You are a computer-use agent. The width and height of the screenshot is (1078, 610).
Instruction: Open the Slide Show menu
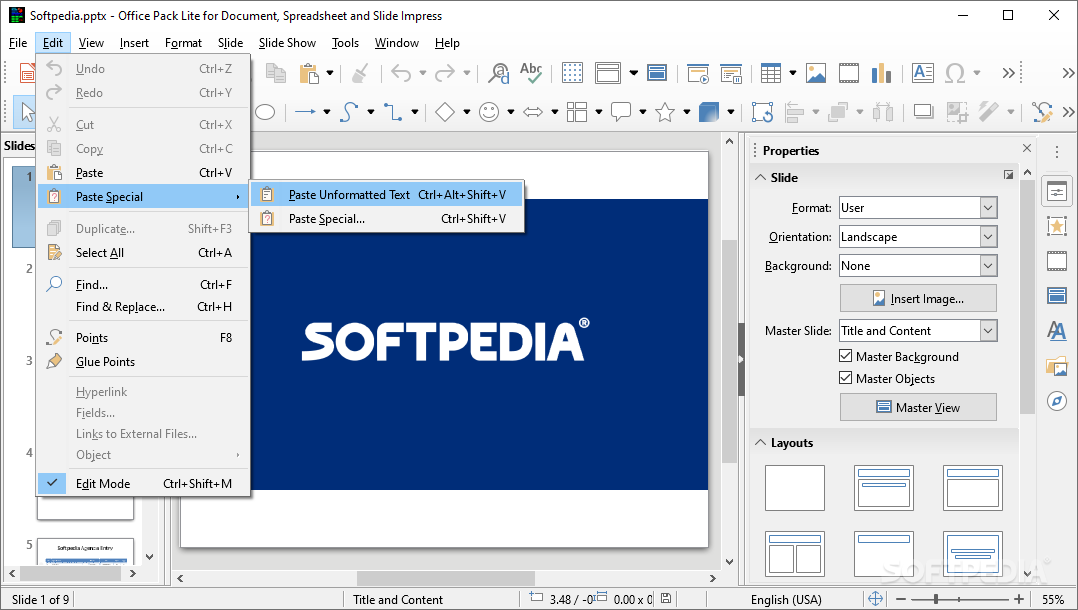(x=287, y=43)
